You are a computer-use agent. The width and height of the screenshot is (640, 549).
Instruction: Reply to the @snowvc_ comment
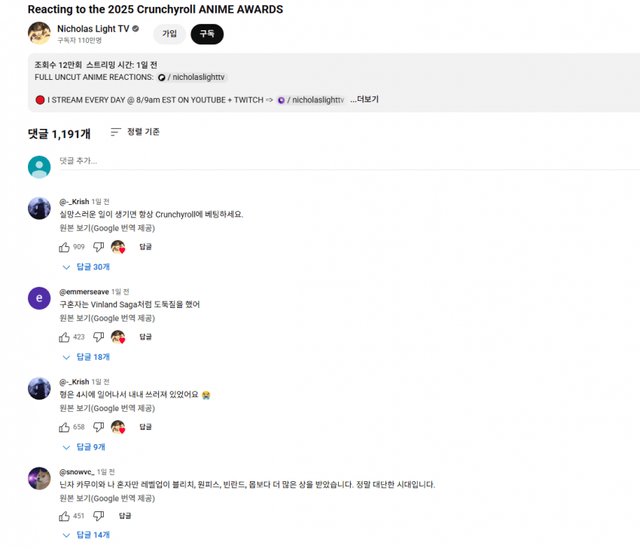(125, 516)
